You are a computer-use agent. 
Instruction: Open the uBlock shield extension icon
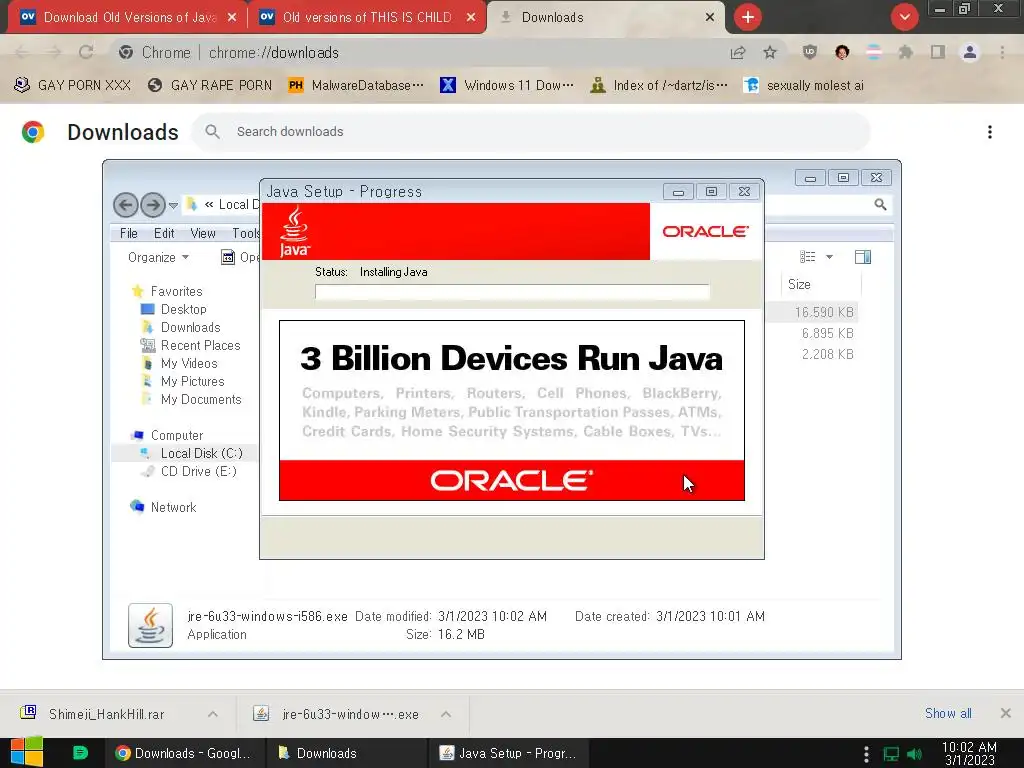(x=810, y=52)
